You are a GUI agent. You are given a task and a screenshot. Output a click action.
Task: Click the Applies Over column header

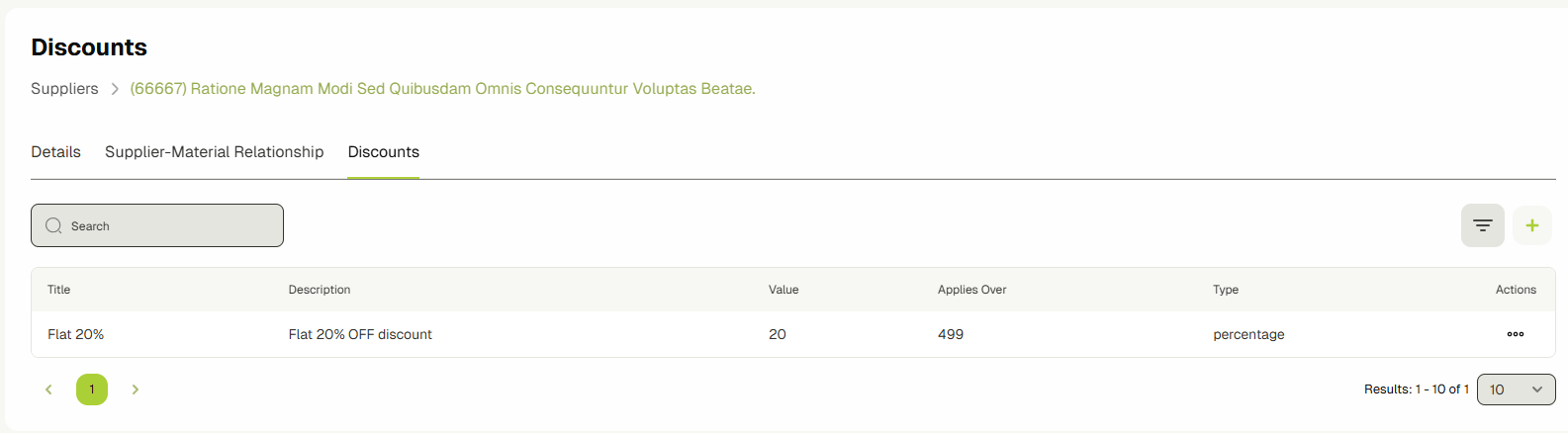pyautogui.click(x=971, y=290)
